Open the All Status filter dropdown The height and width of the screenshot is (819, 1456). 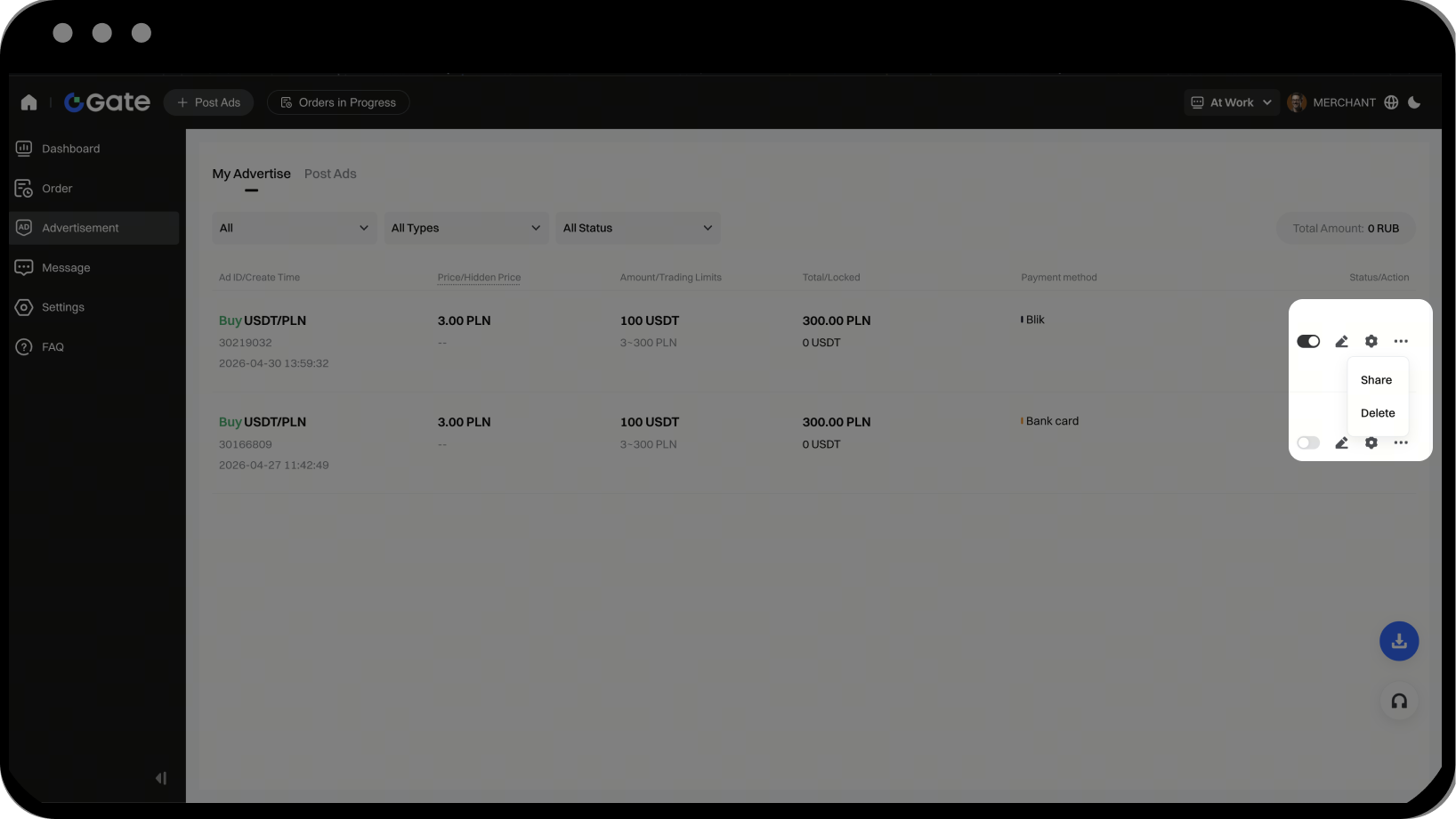[x=637, y=228]
